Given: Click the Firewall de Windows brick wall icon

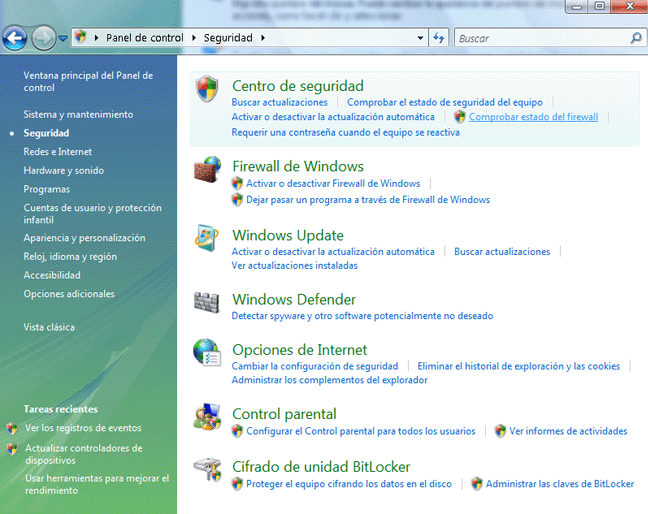Looking at the screenshot, I should (x=207, y=169).
